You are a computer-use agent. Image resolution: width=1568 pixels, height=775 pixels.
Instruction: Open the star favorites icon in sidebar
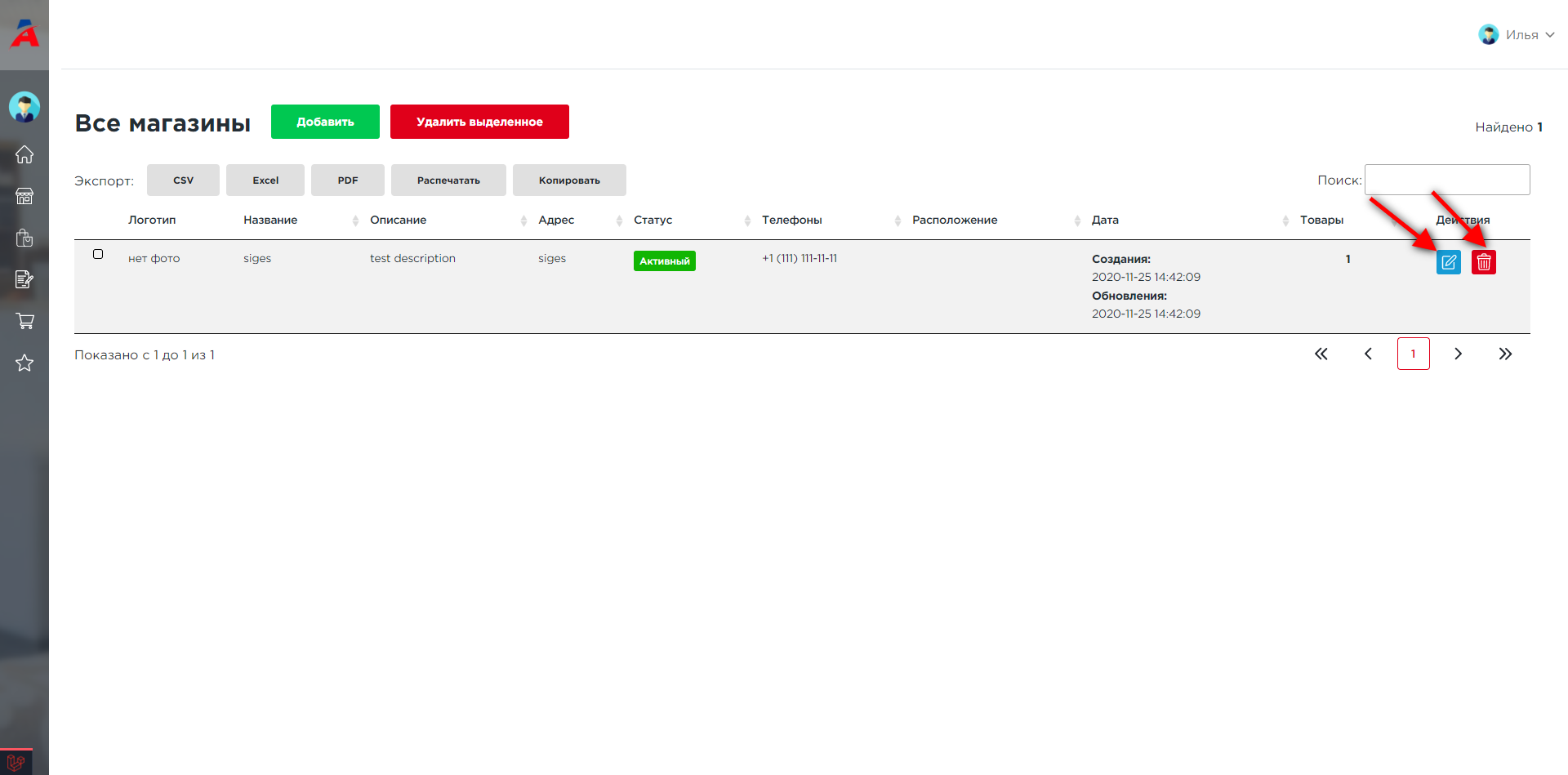click(x=24, y=363)
